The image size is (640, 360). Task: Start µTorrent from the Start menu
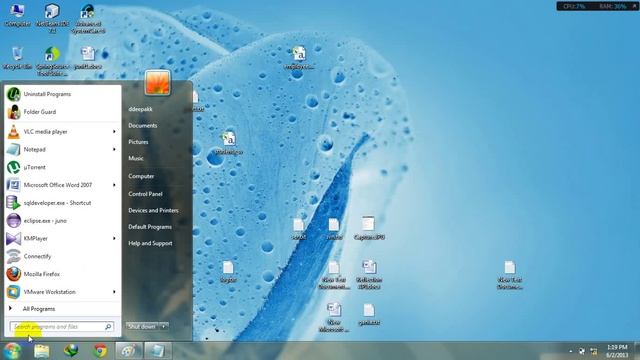click(62, 167)
